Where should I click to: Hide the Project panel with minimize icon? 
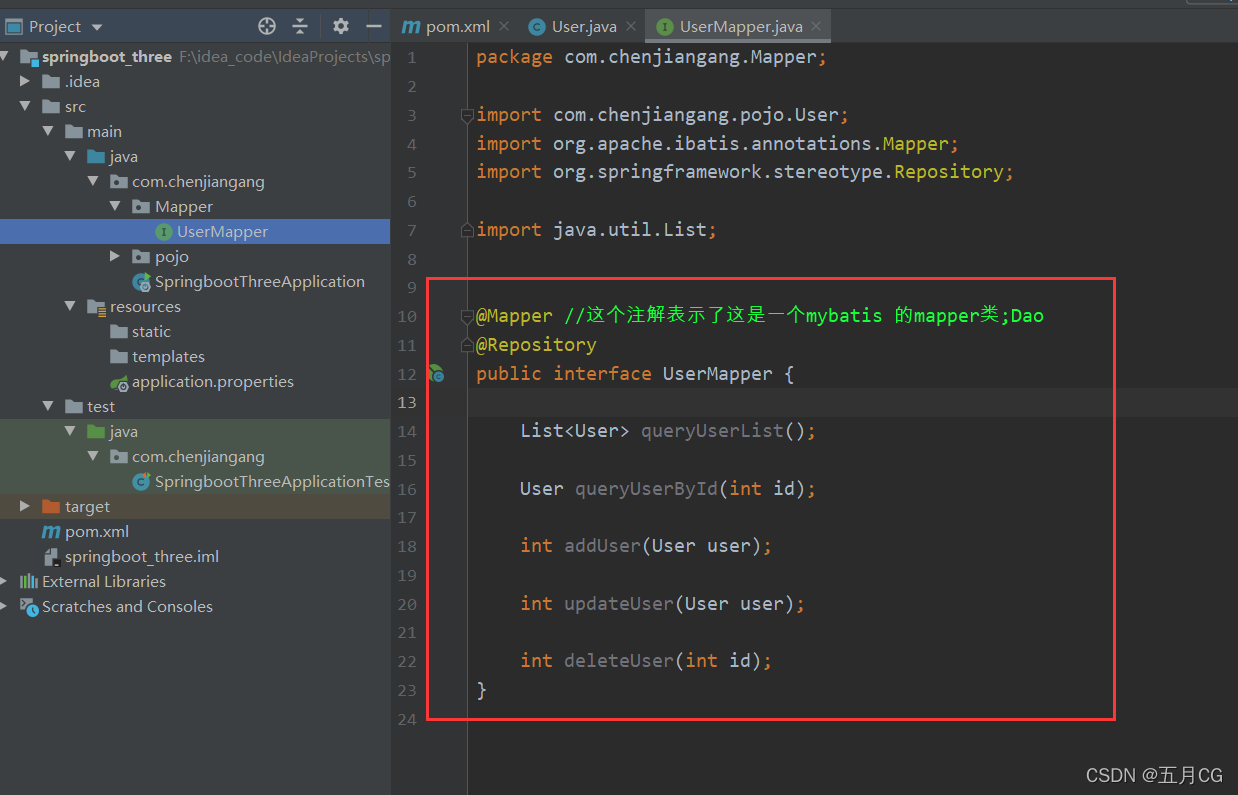(374, 26)
